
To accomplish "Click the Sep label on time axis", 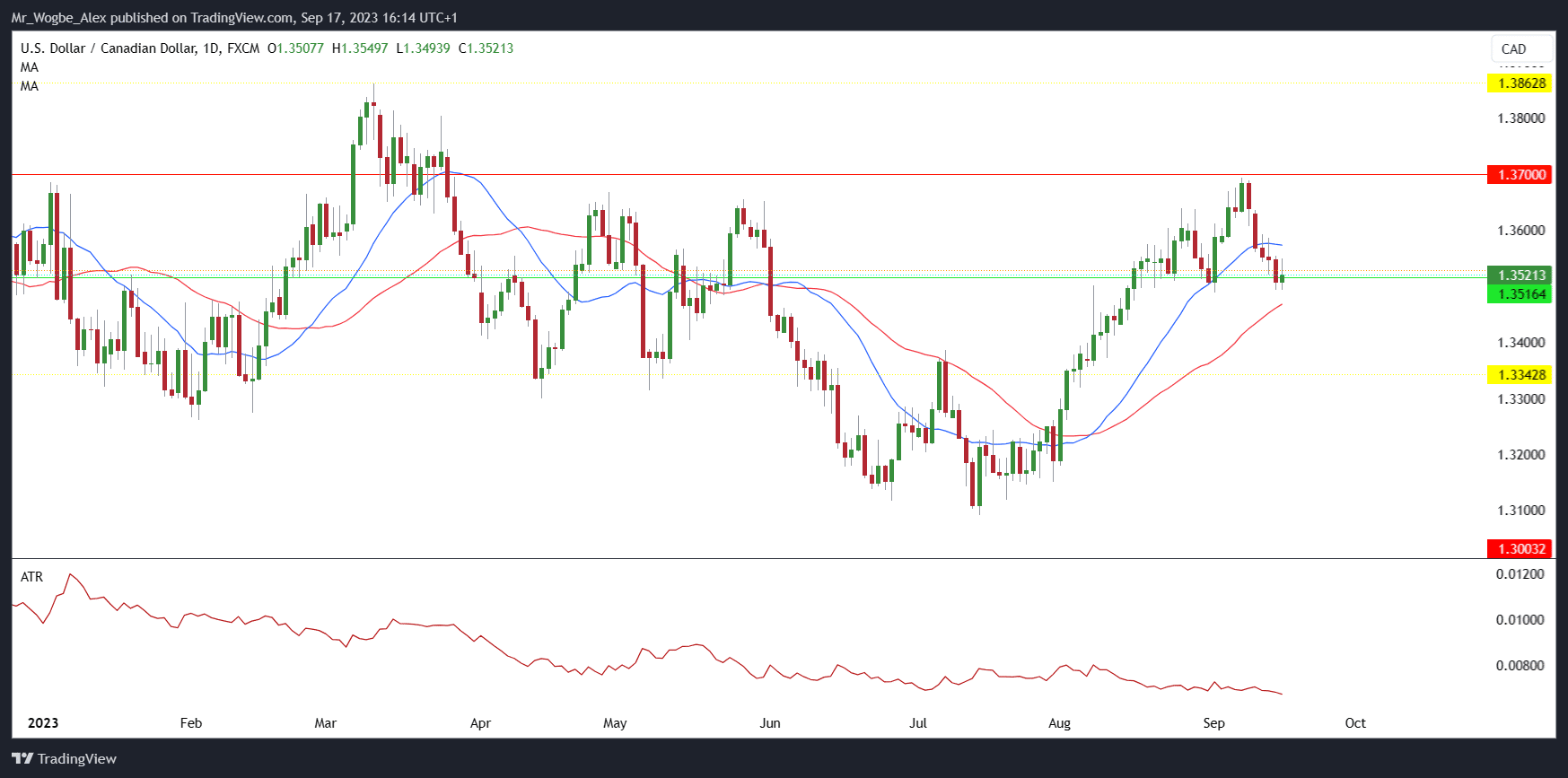I will pos(1214,723).
